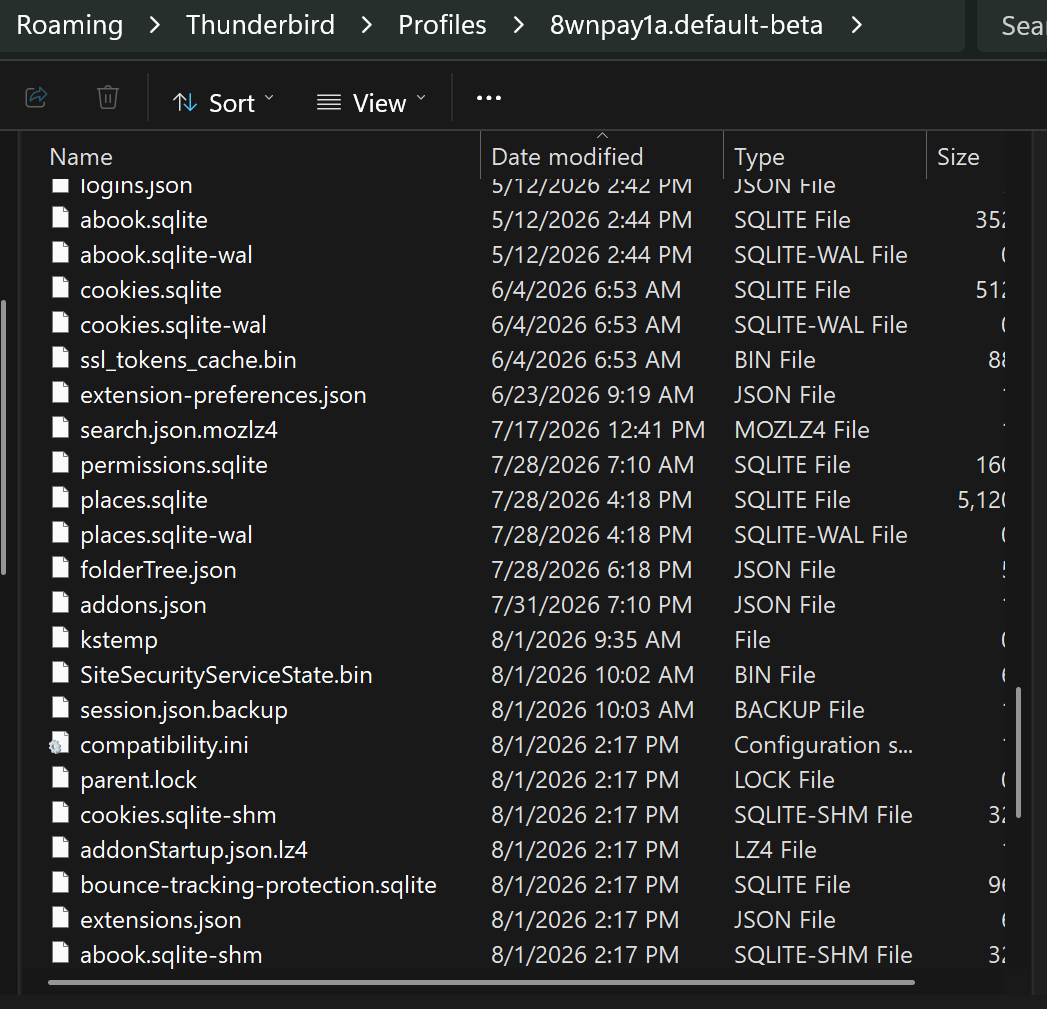Image resolution: width=1047 pixels, height=1009 pixels.
Task: Navigate to Roaming in the breadcrumb
Action: (x=69, y=25)
